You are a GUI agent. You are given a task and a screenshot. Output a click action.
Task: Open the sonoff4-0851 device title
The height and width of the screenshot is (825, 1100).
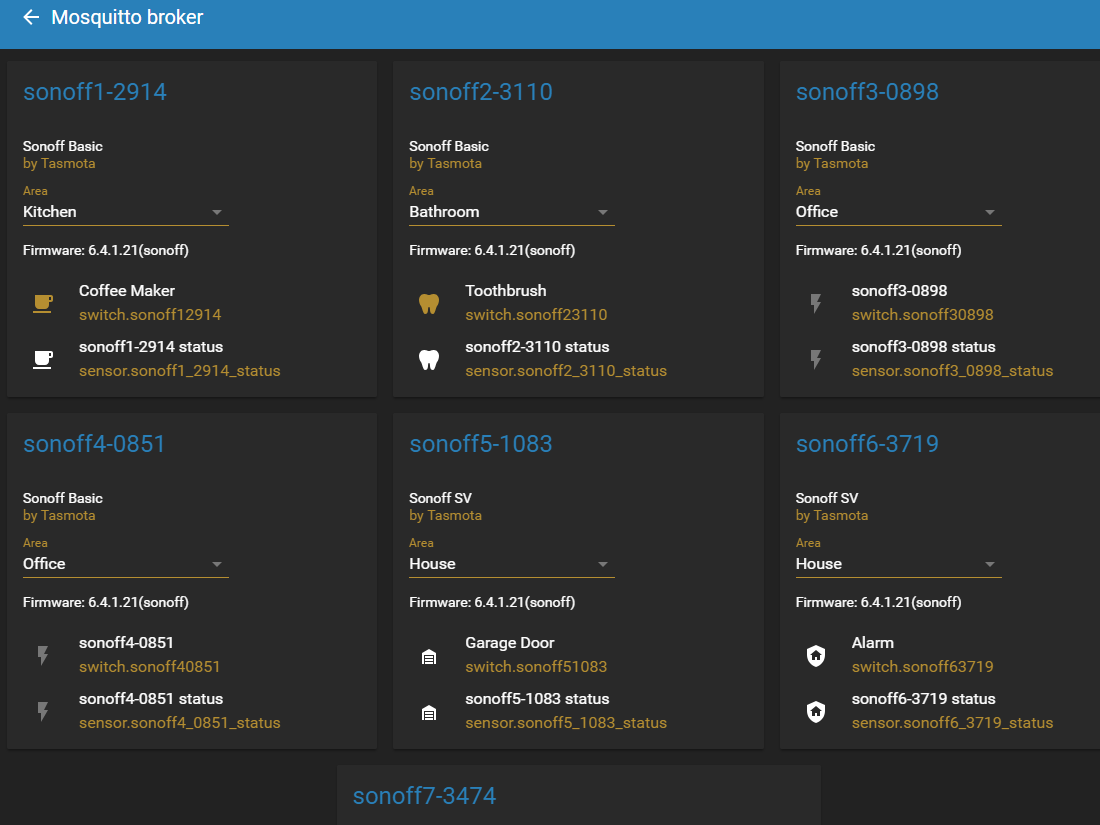coord(94,444)
